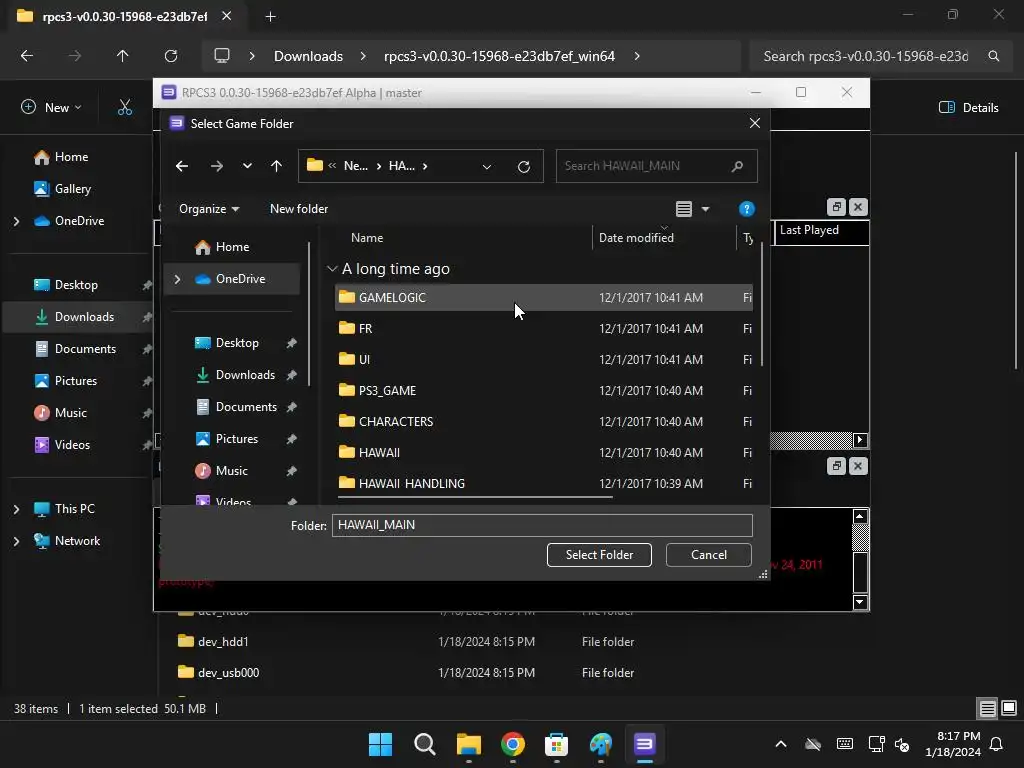Float the RPCS3 game list panel
1024x768 pixels.
836,207
